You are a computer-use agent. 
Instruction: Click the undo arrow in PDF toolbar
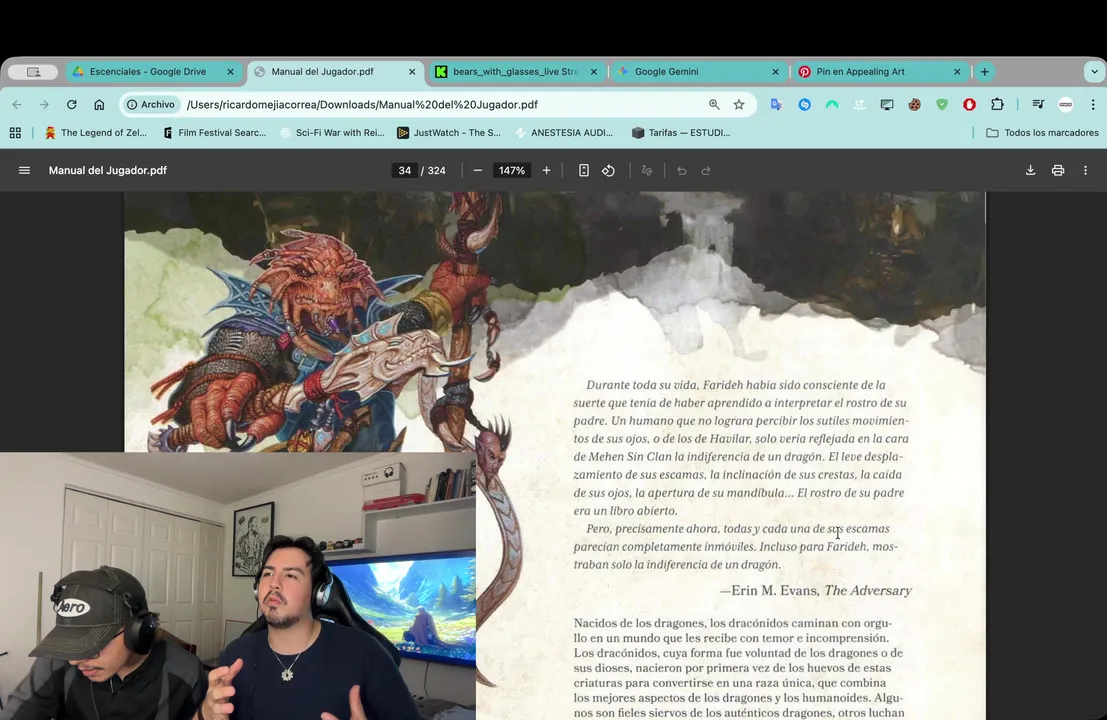tap(681, 170)
